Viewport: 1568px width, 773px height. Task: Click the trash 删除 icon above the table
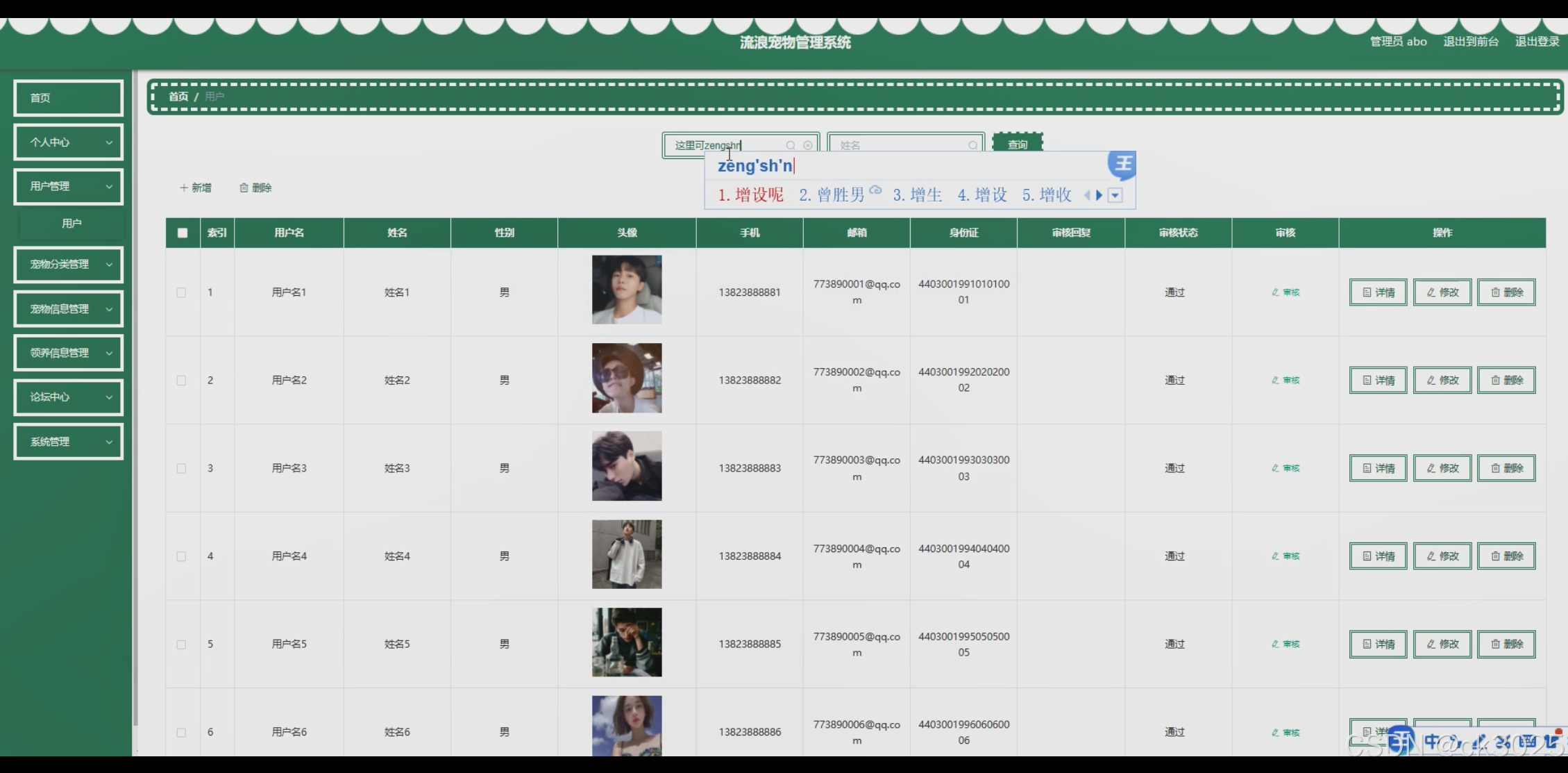click(x=244, y=188)
